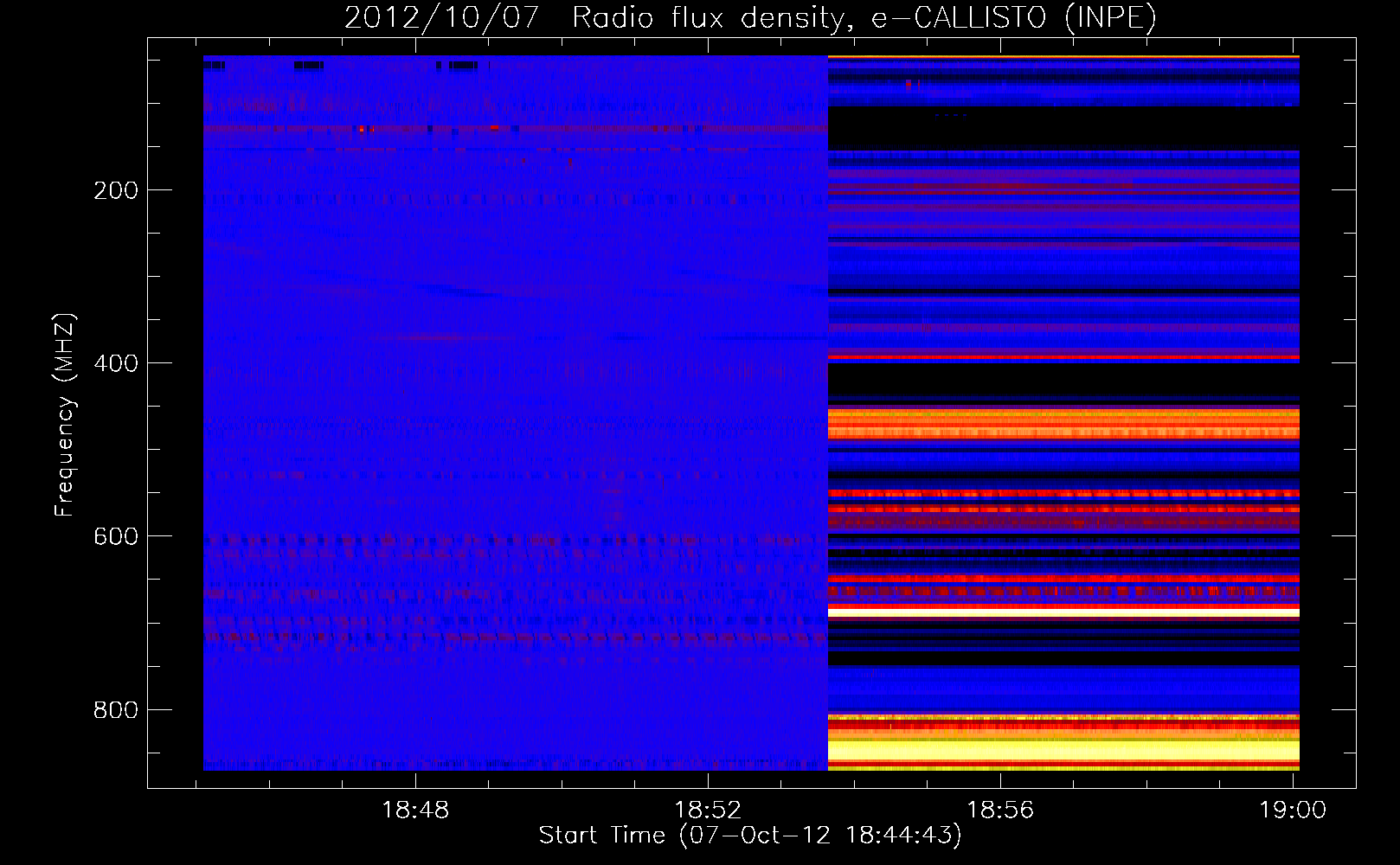Click the 'Start Time (07-Oct-12 18:44:43)' x-axis label
The image size is (1400, 865).
tap(750, 836)
